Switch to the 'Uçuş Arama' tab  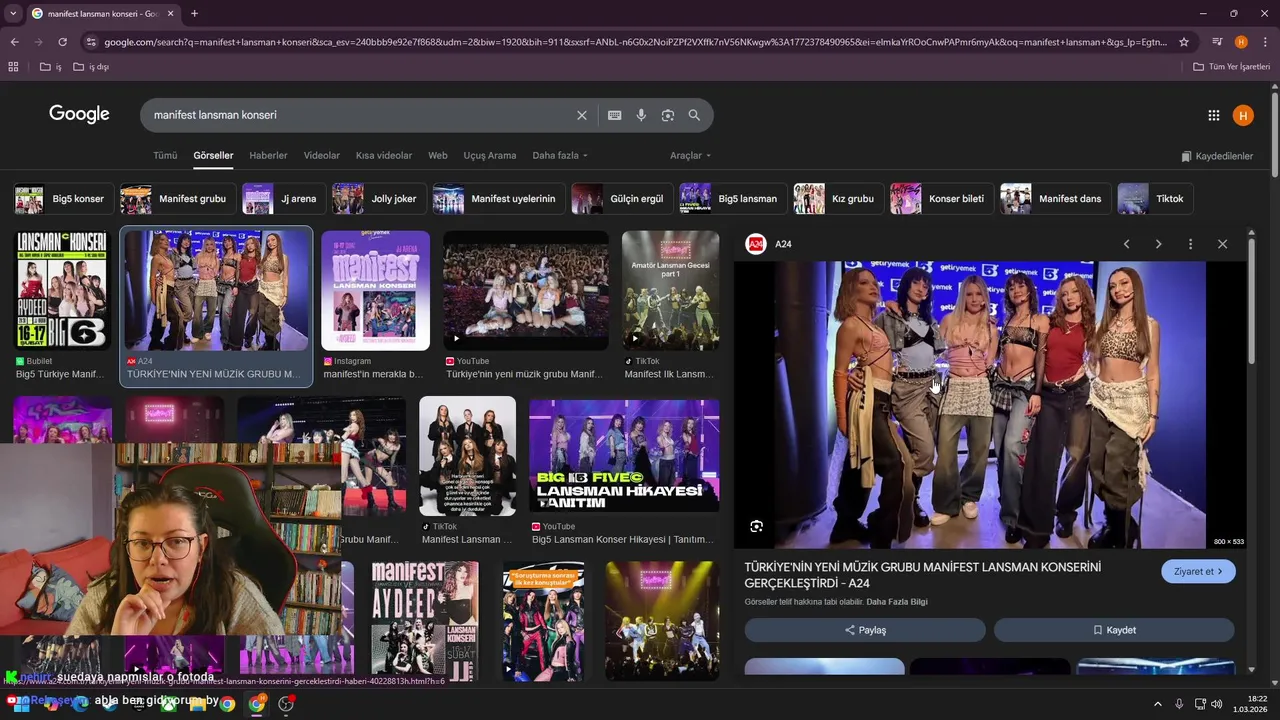(490, 155)
